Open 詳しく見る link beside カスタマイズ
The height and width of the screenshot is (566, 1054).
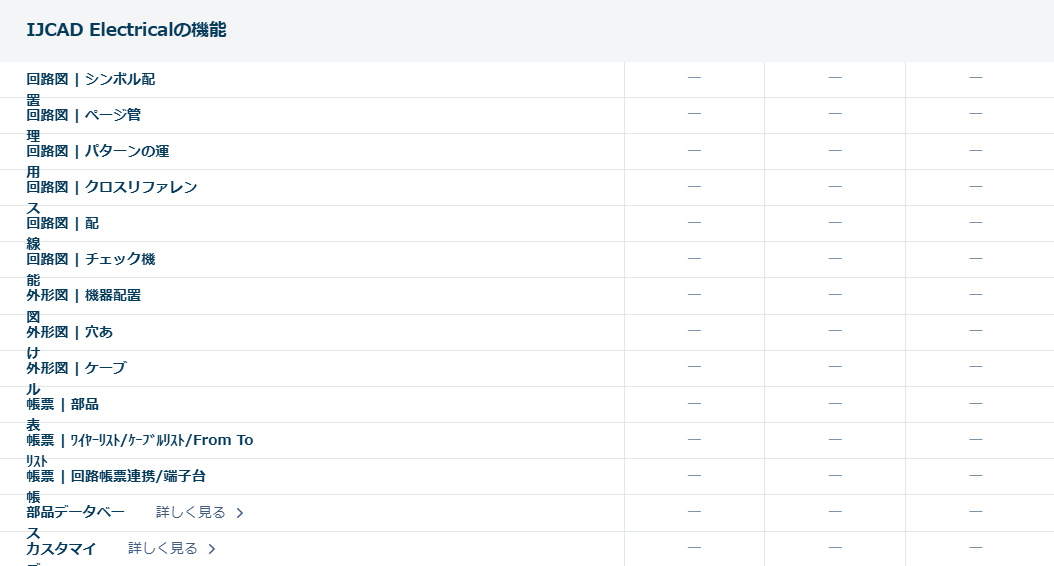point(162,548)
